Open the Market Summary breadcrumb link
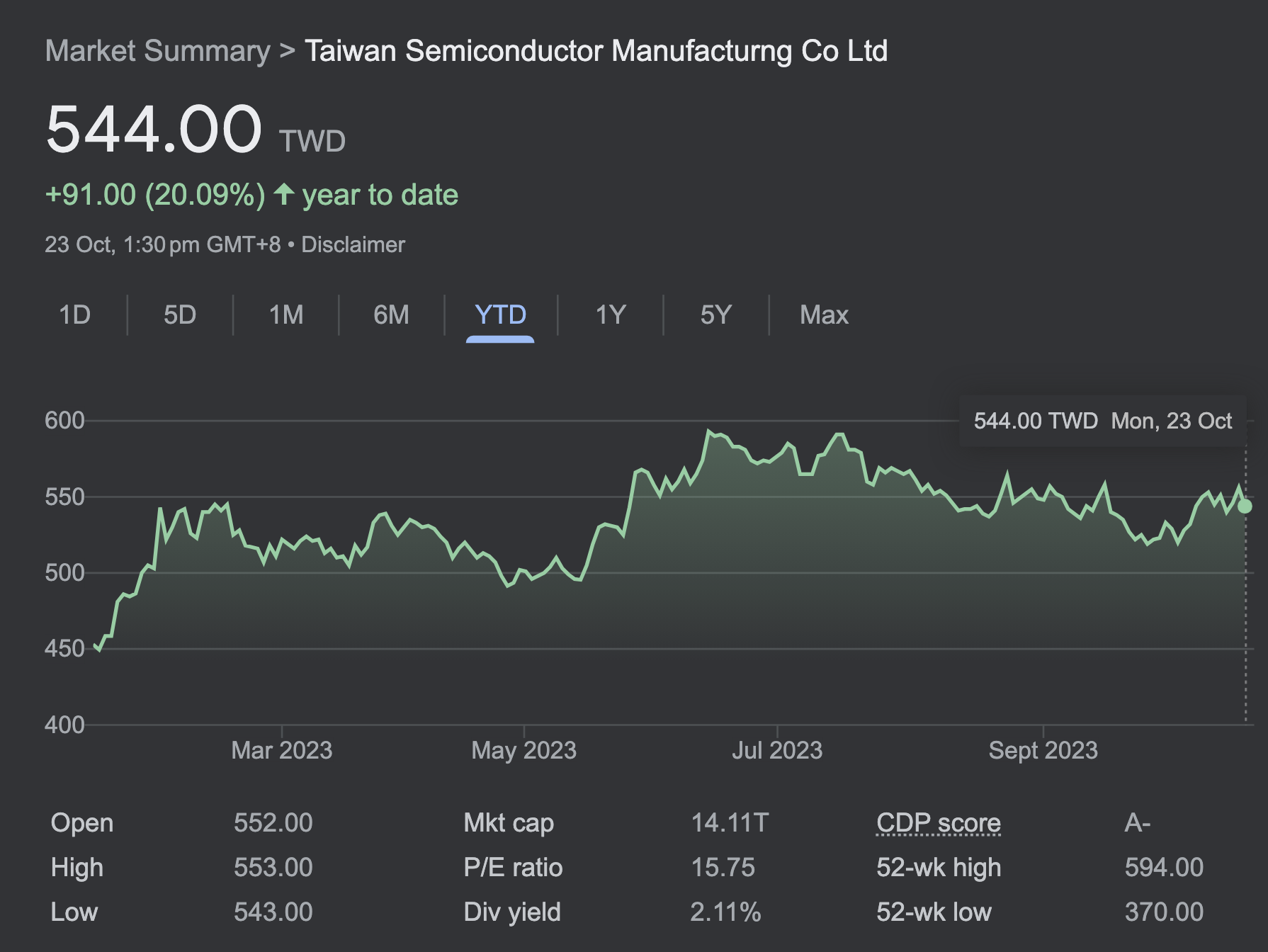Screen dimensions: 1268x952 (x=157, y=51)
